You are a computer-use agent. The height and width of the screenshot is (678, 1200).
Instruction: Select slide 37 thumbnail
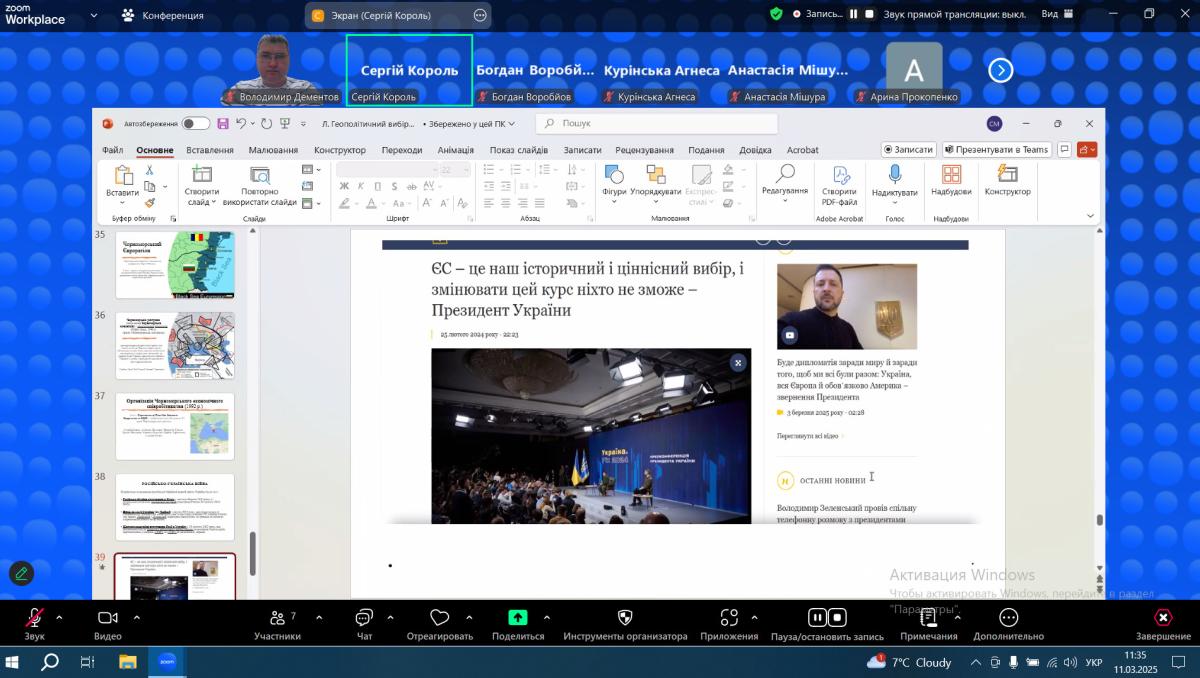tap(175, 425)
